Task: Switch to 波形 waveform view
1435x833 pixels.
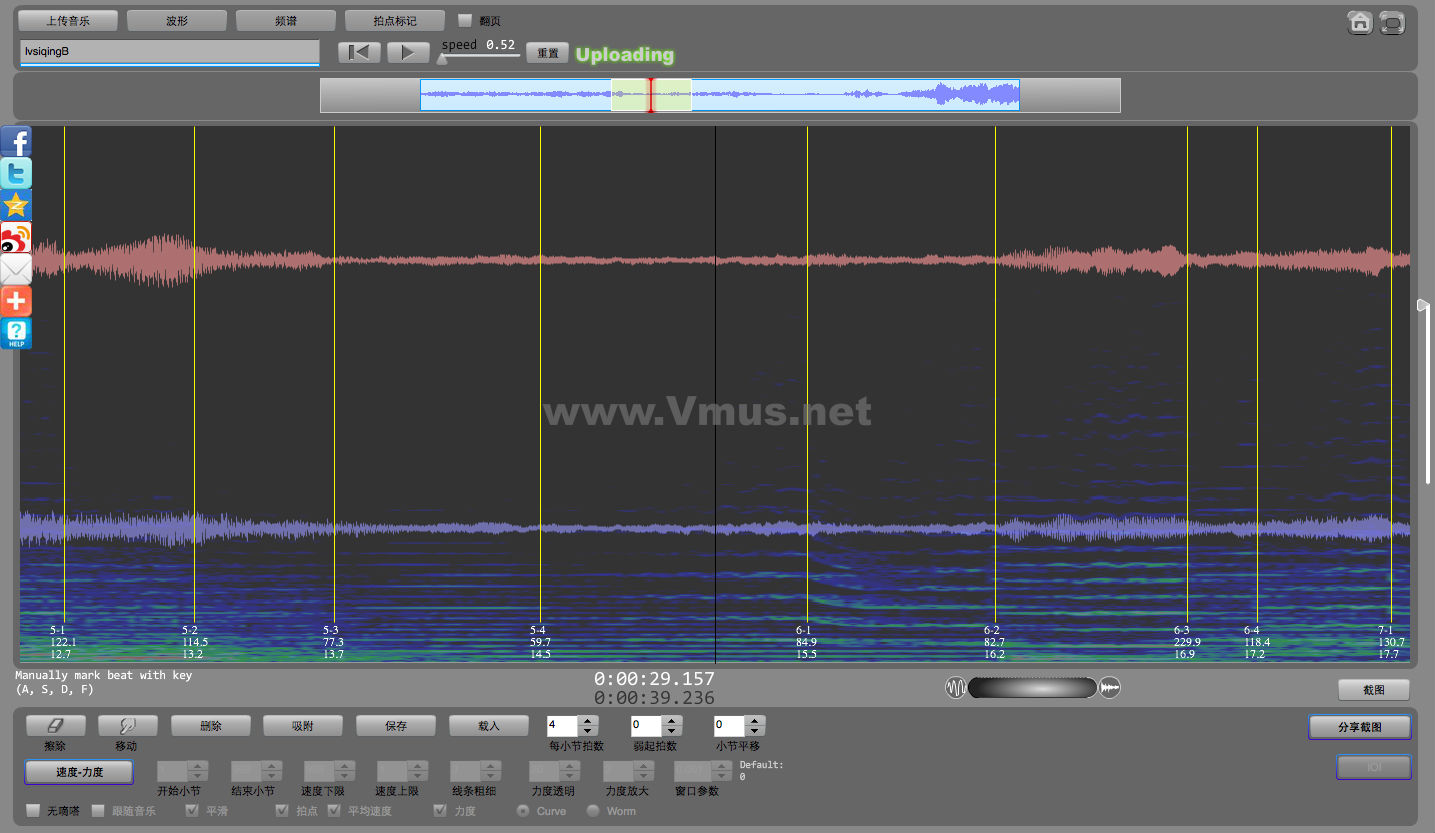Action: (x=177, y=20)
